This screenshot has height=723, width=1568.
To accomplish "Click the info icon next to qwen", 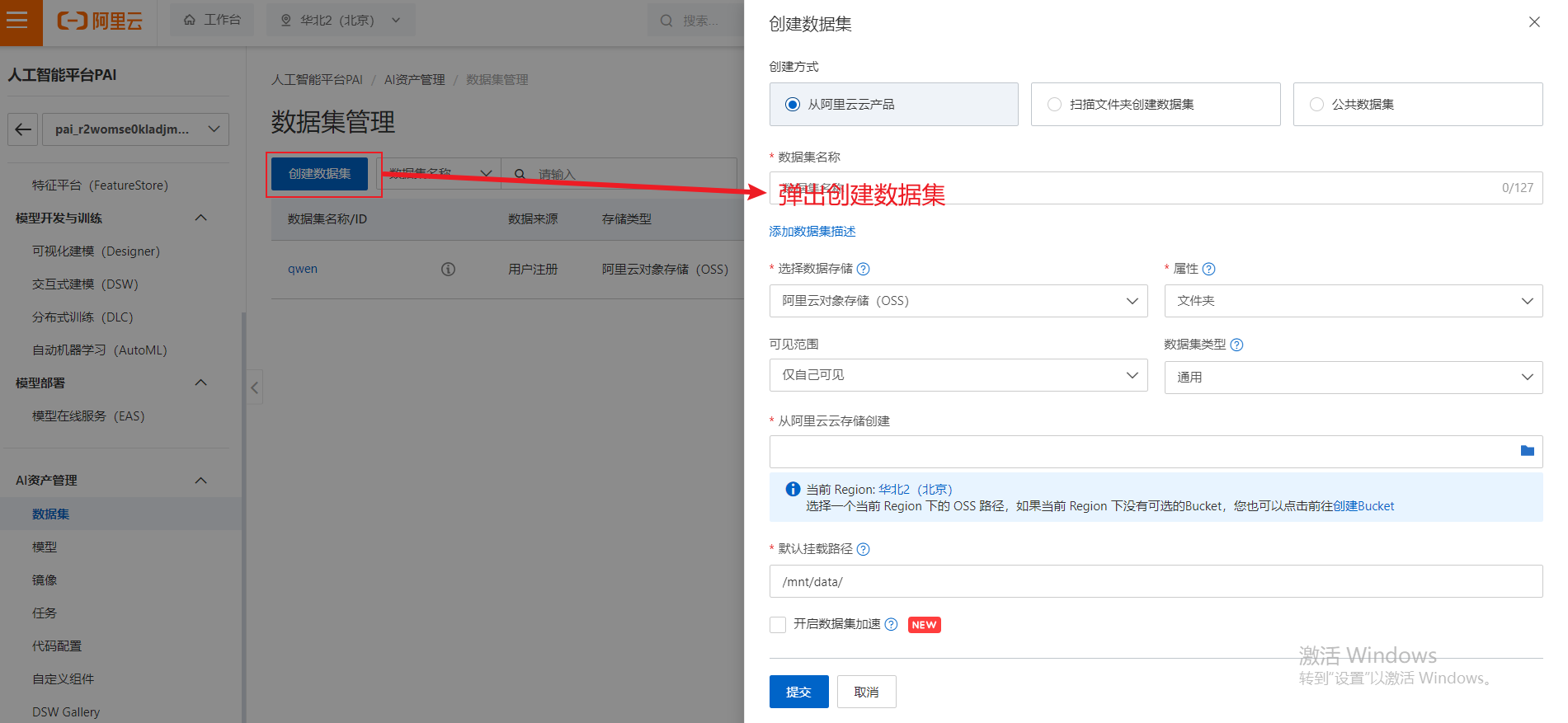I will coord(448,269).
